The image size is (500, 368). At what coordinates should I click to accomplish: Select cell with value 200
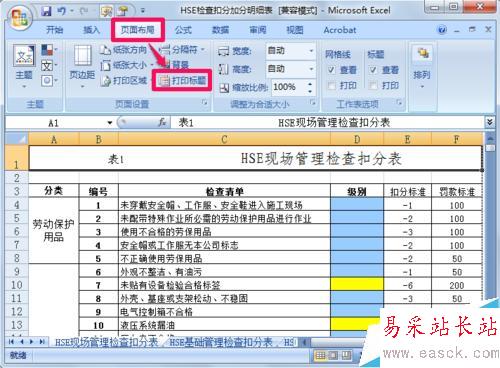(456, 285)
